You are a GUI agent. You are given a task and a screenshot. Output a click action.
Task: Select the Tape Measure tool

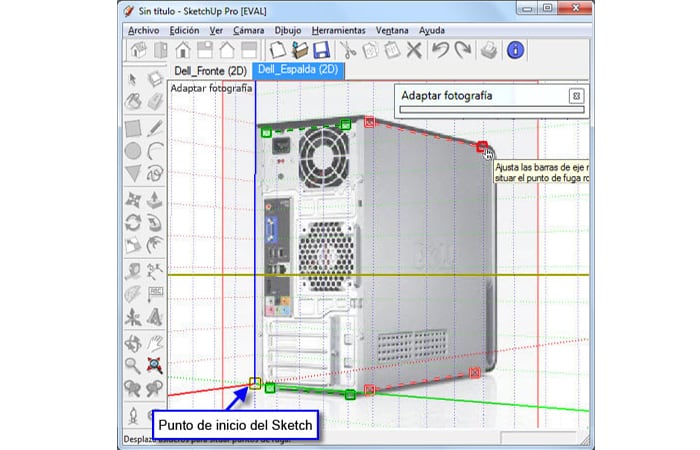coord(133,271)
